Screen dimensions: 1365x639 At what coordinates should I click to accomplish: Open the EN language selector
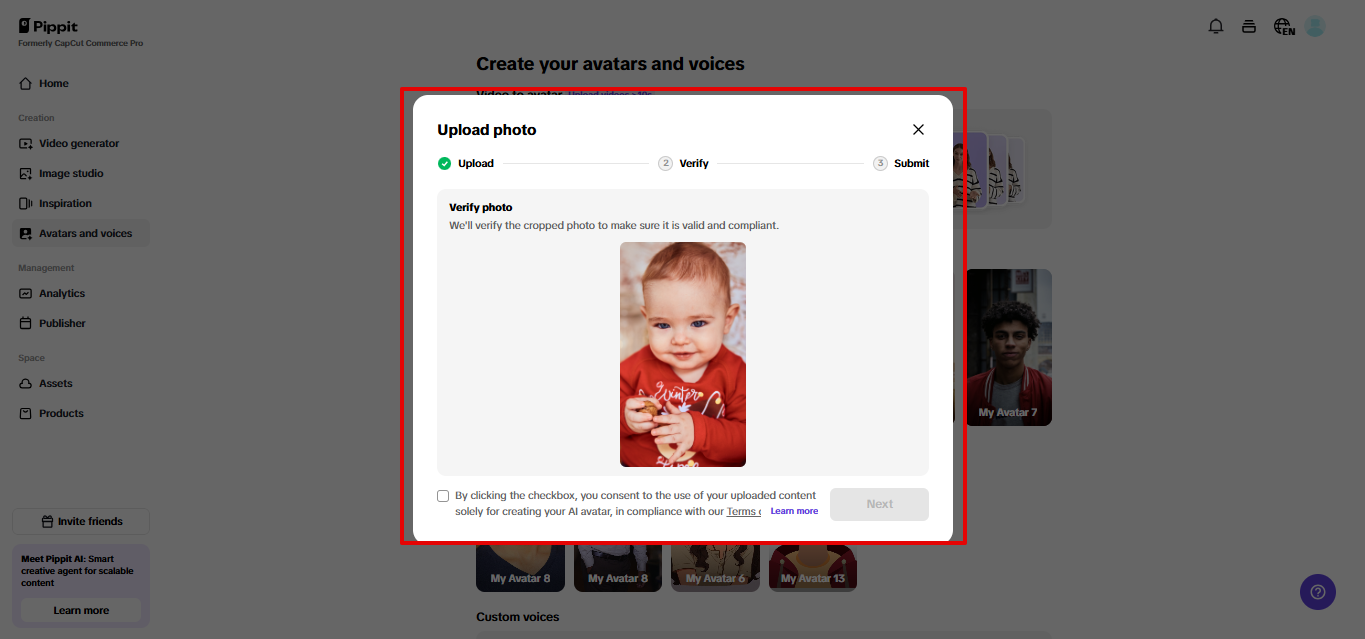pyautogui.click(x=1283, y=26)
